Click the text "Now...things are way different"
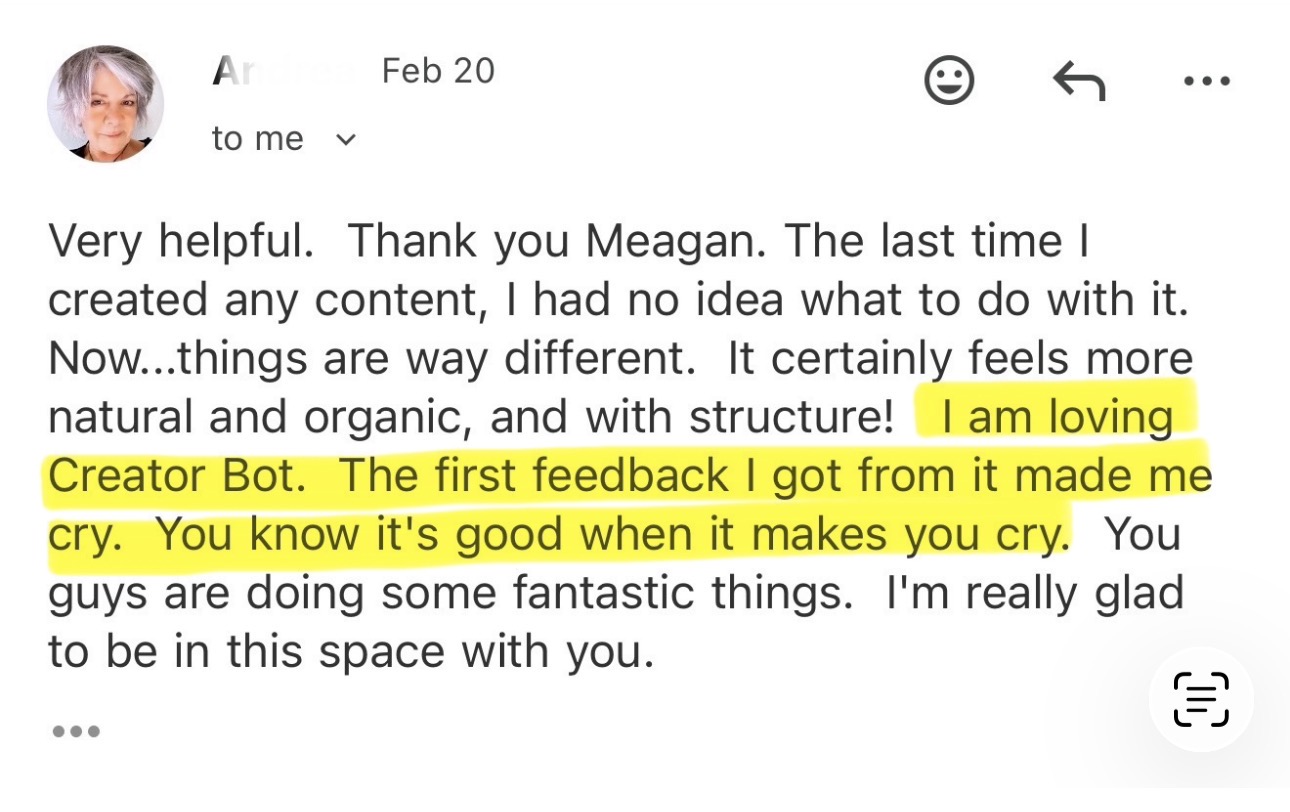The width and height of the screenshot is (1290, 812). [x=371, y=358]
